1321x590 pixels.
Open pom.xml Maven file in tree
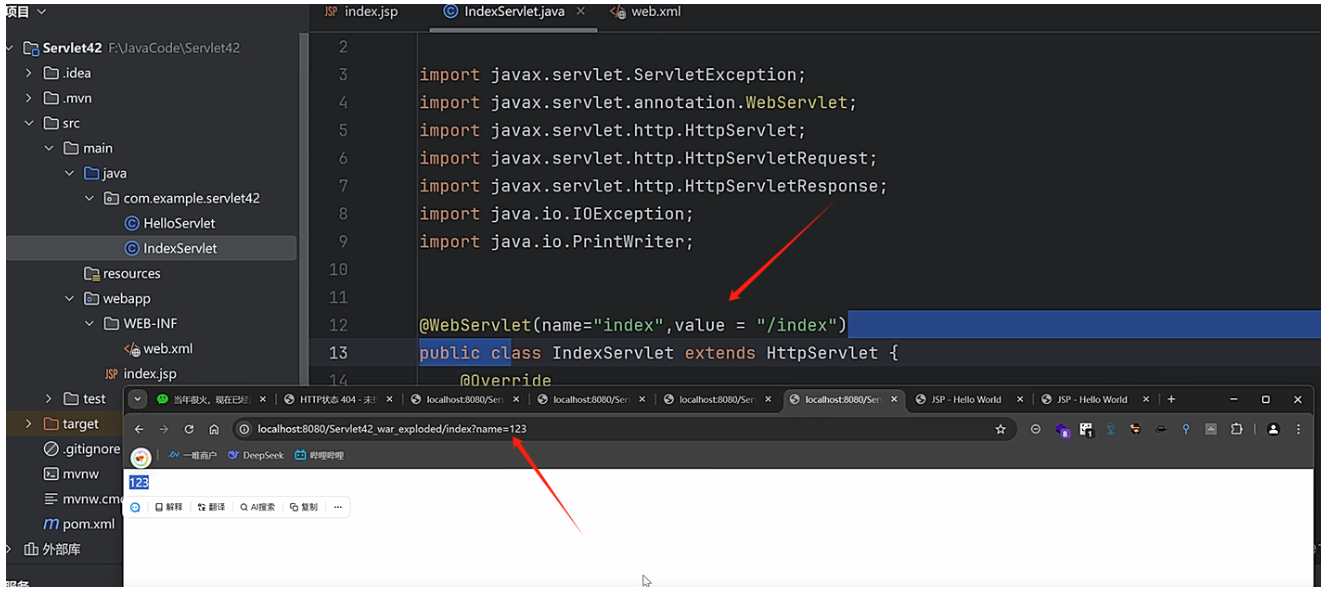coord(79,524)
